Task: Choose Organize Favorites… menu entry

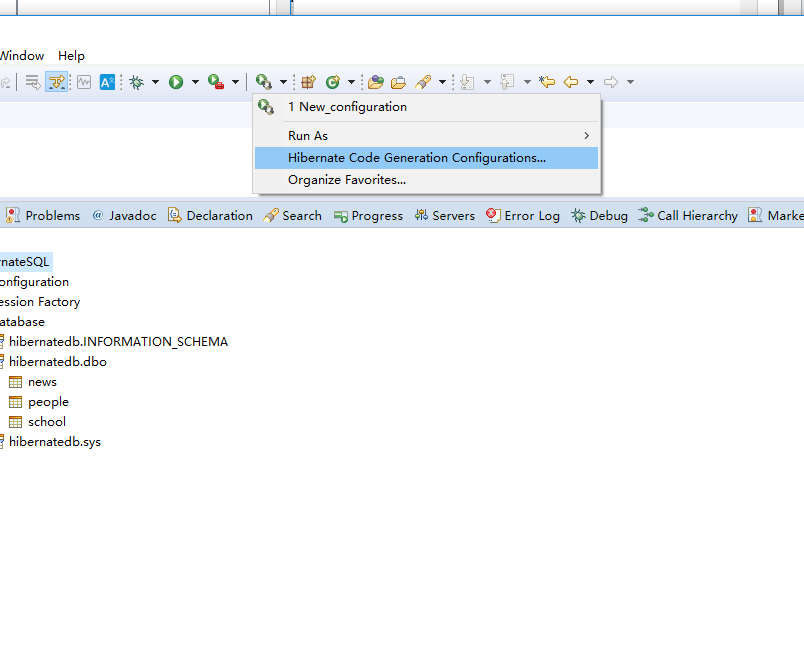Action: [427, 180]
